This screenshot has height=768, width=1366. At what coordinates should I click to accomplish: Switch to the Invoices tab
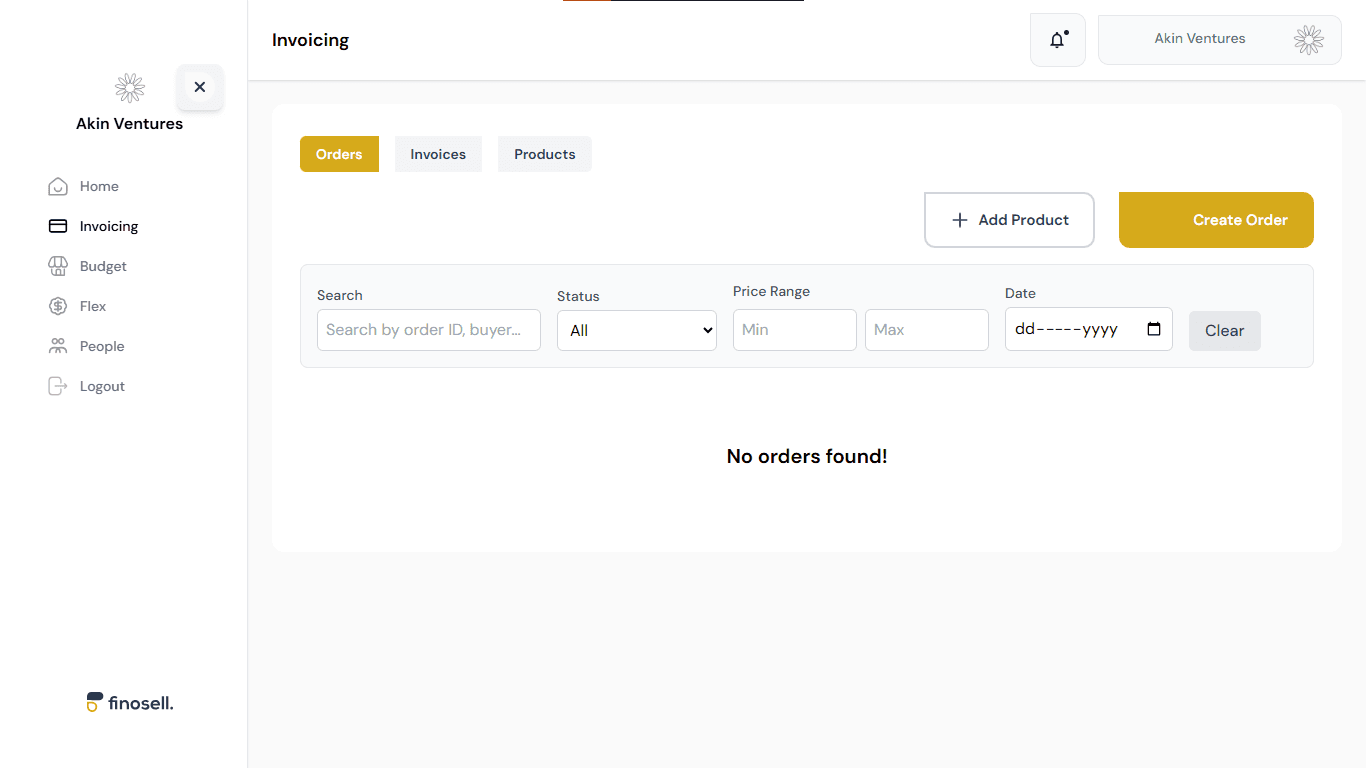click(x=438, y=154)
